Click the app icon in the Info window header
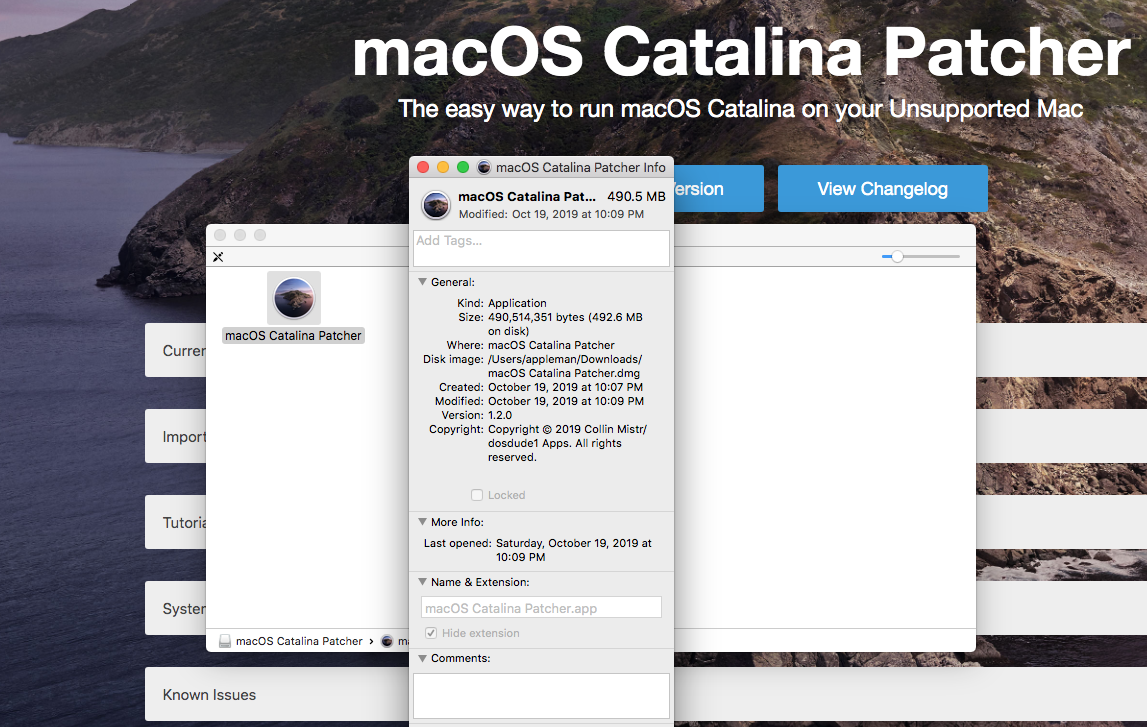 tap(436, 205)
